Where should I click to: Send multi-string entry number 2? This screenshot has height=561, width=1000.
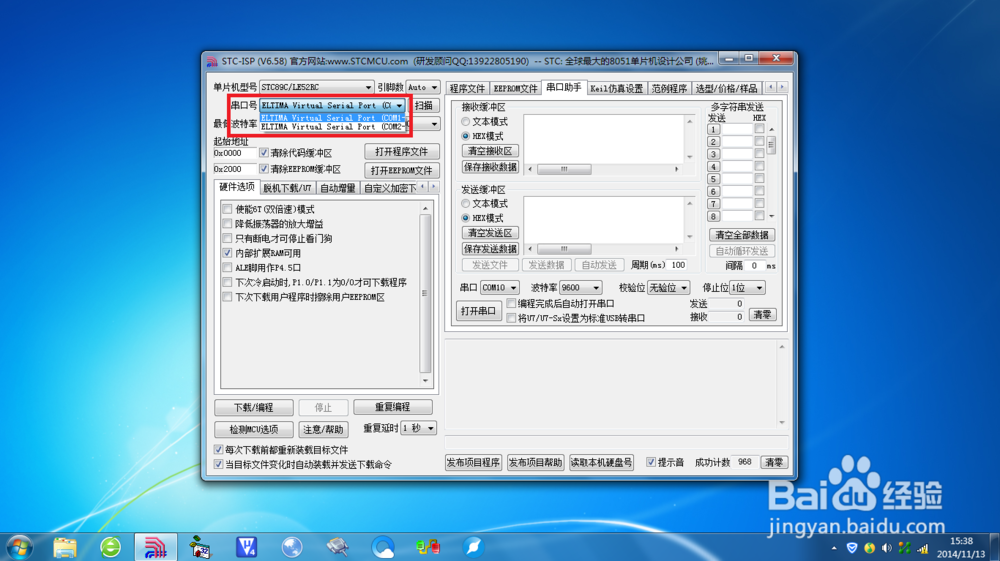point(713,142)
